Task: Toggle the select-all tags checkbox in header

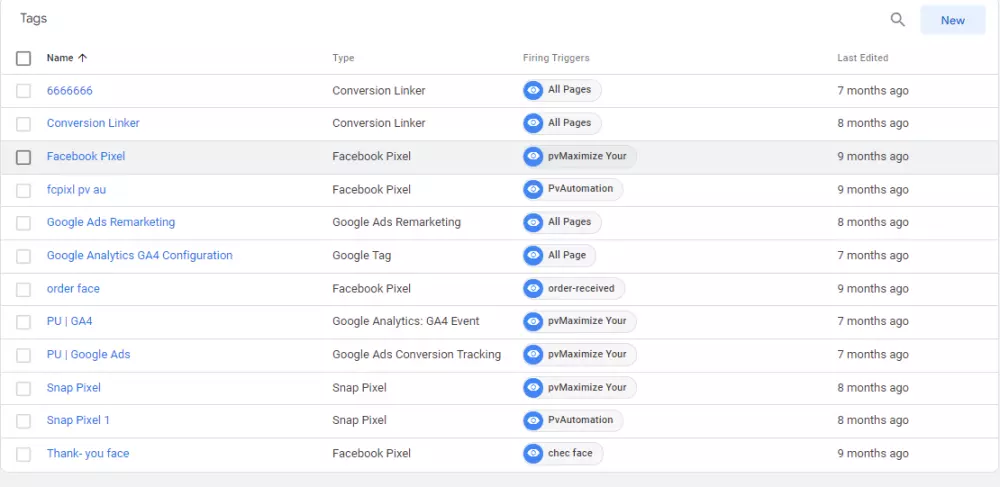Action: 24,58
